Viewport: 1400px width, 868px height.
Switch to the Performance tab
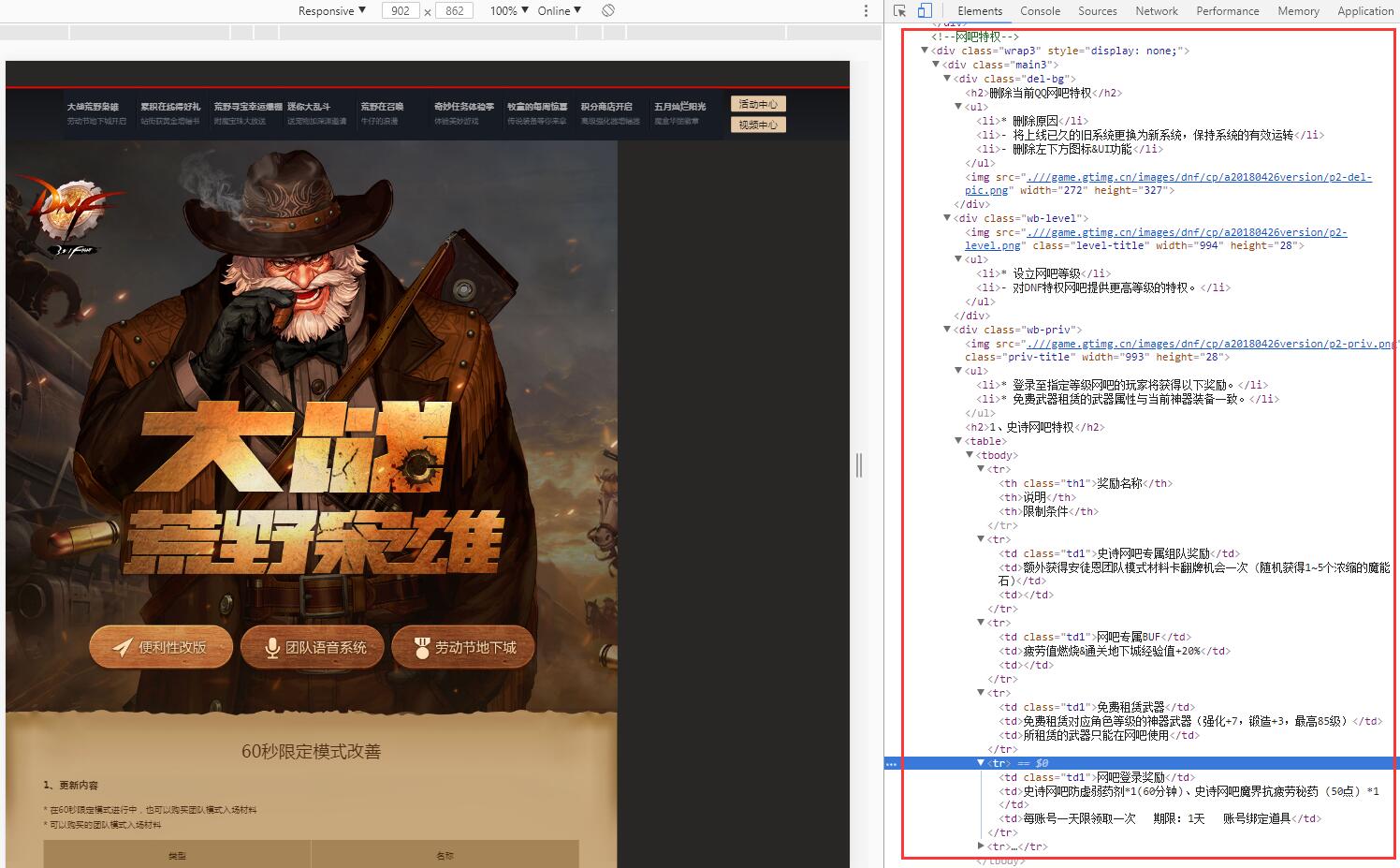pyautogui.click(x=1228, y=10)
